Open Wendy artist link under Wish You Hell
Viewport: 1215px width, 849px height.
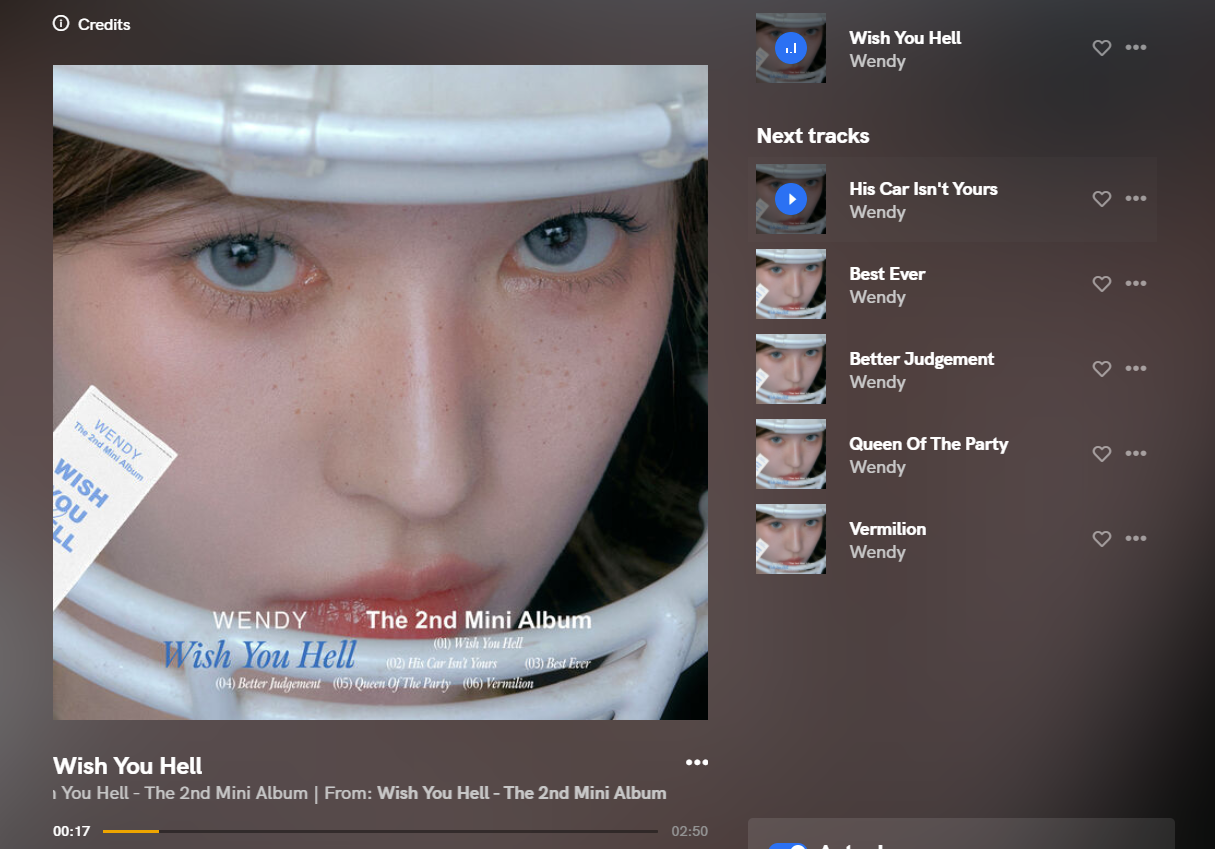[x=877, y=61]
